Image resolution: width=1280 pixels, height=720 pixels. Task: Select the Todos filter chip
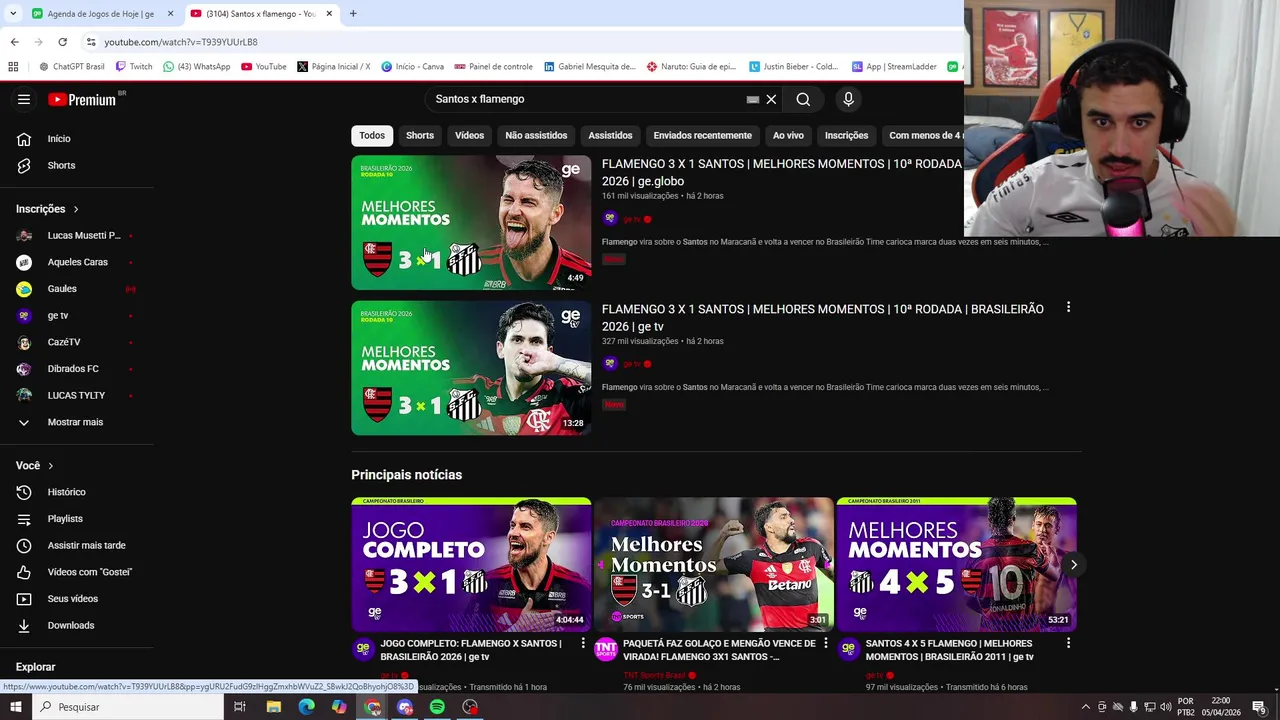click(372, 135)
